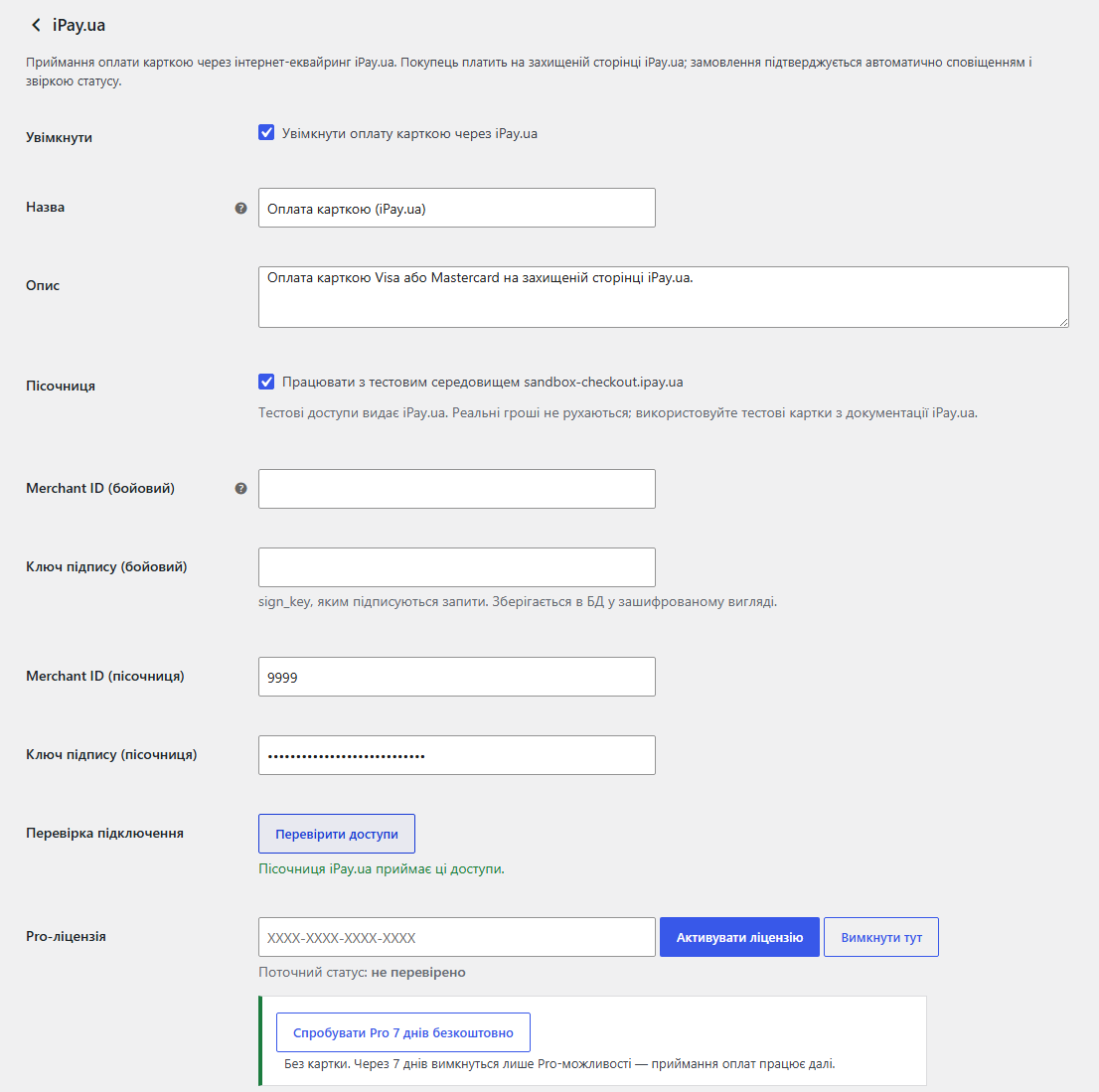Click the Merchant ID (пісочниця) row label
Viewport: 1099px width, 1092px height.
tap(105, 677)
